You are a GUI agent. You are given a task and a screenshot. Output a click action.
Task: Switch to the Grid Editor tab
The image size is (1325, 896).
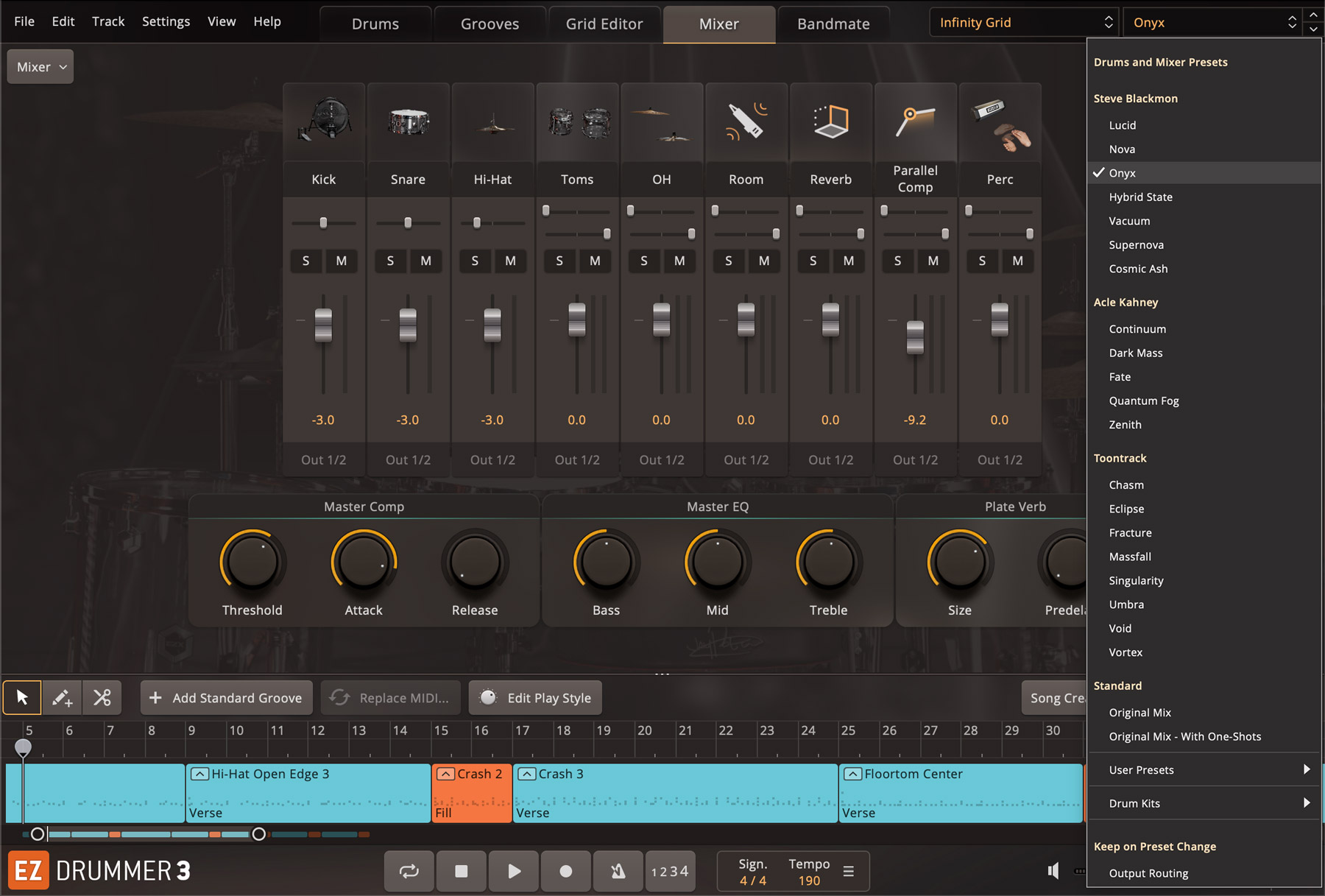604,24
